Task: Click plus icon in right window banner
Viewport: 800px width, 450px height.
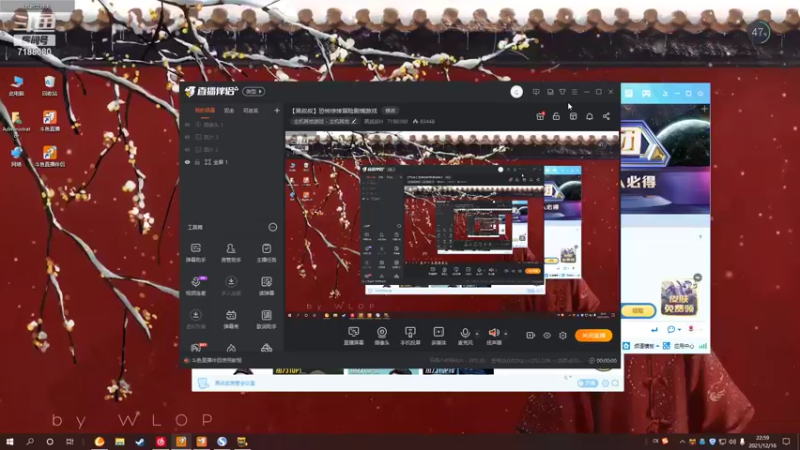Action: tap(704, 109)
